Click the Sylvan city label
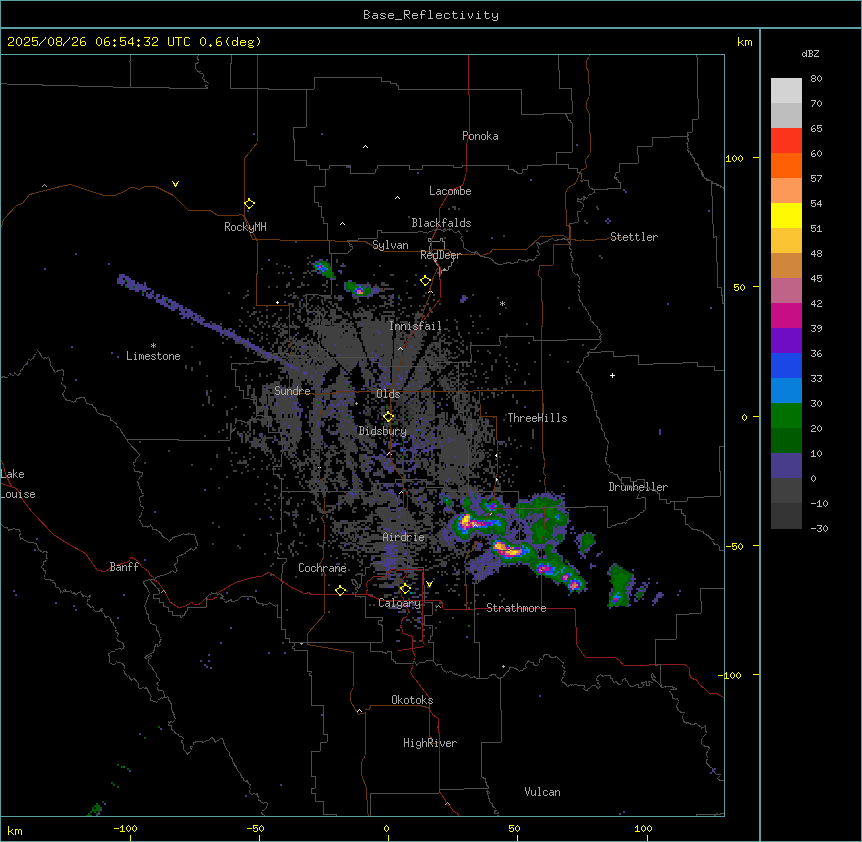862x842 pixels. pyautogui.click(x=390, y=245)
